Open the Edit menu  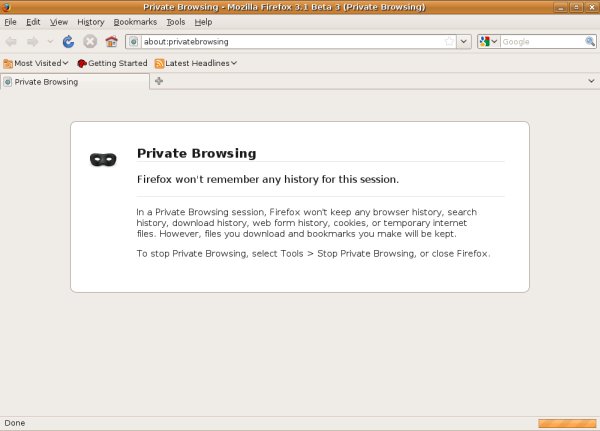33,22
